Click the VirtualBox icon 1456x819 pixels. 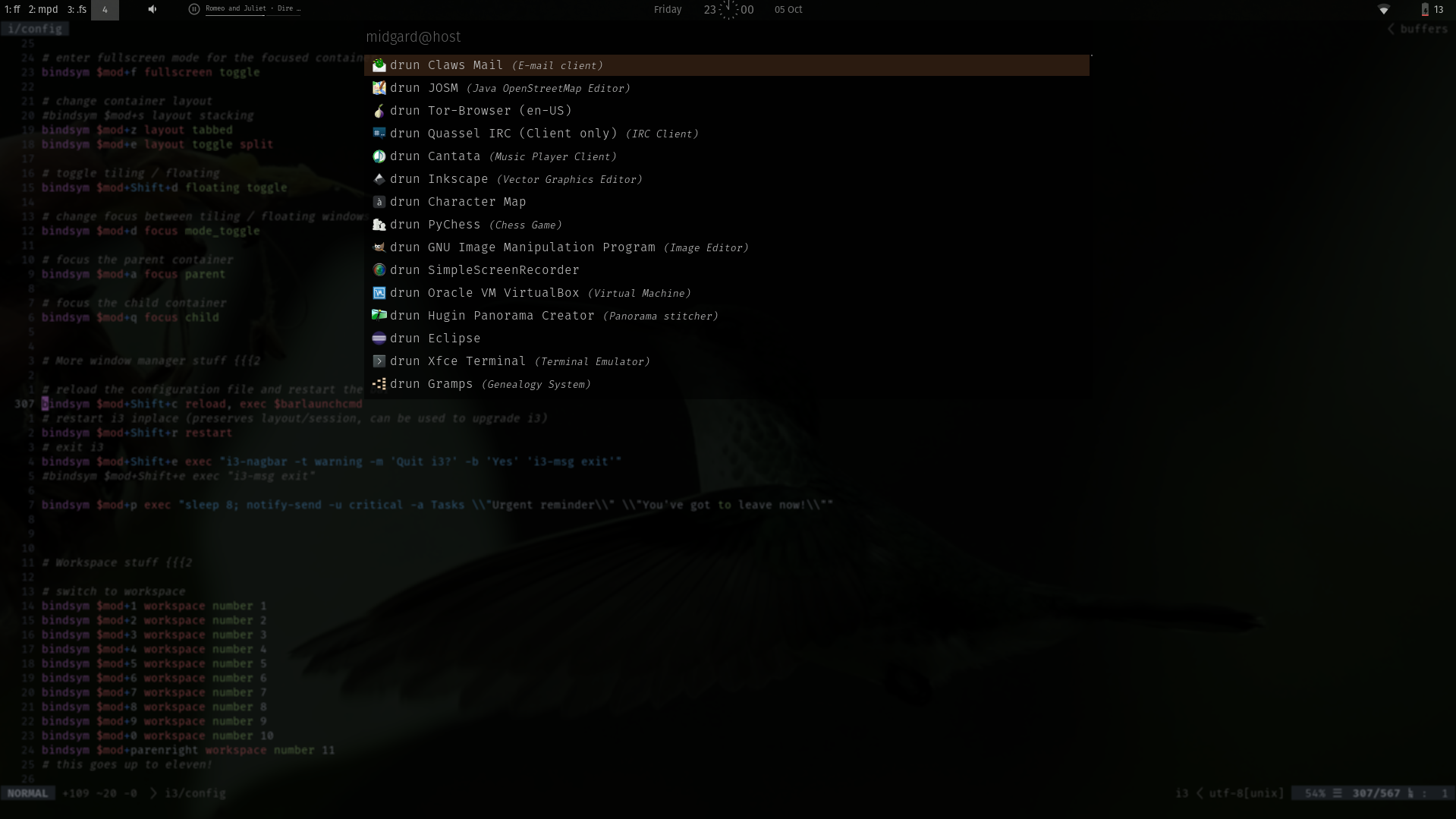379,293
